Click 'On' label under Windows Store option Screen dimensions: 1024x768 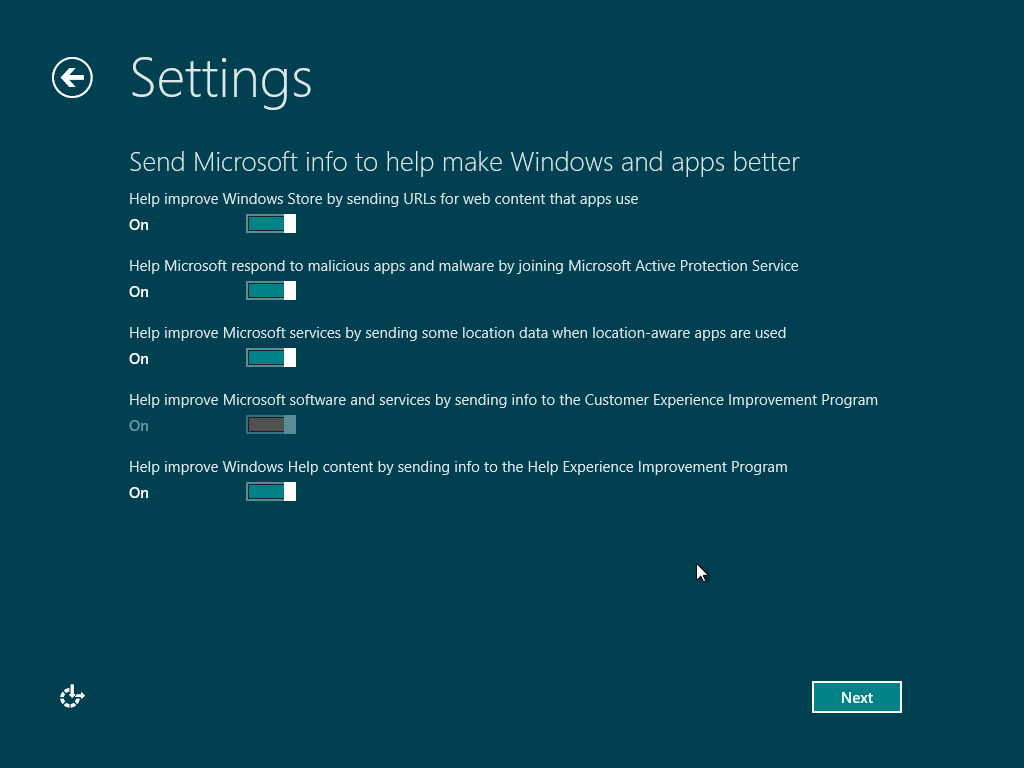click(138, 225)
